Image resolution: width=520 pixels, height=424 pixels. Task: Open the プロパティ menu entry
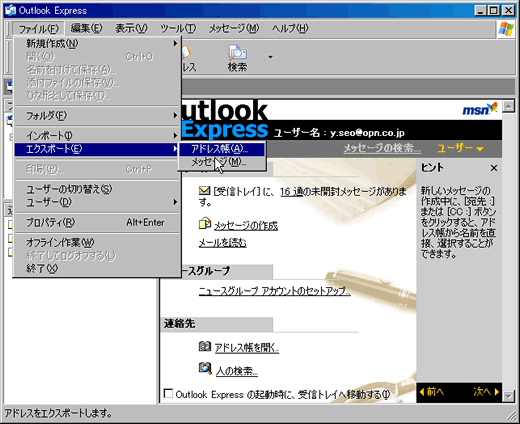tap(97, 222)
